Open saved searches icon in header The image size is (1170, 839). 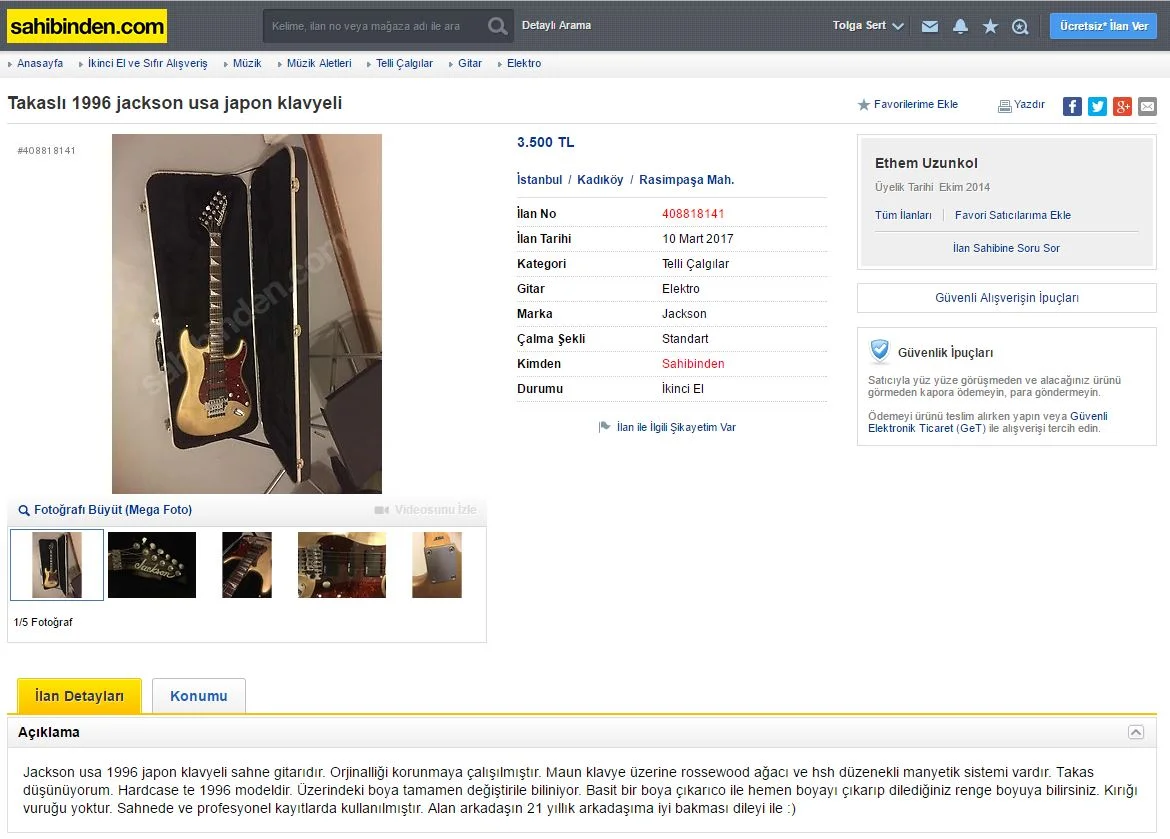1020,27
